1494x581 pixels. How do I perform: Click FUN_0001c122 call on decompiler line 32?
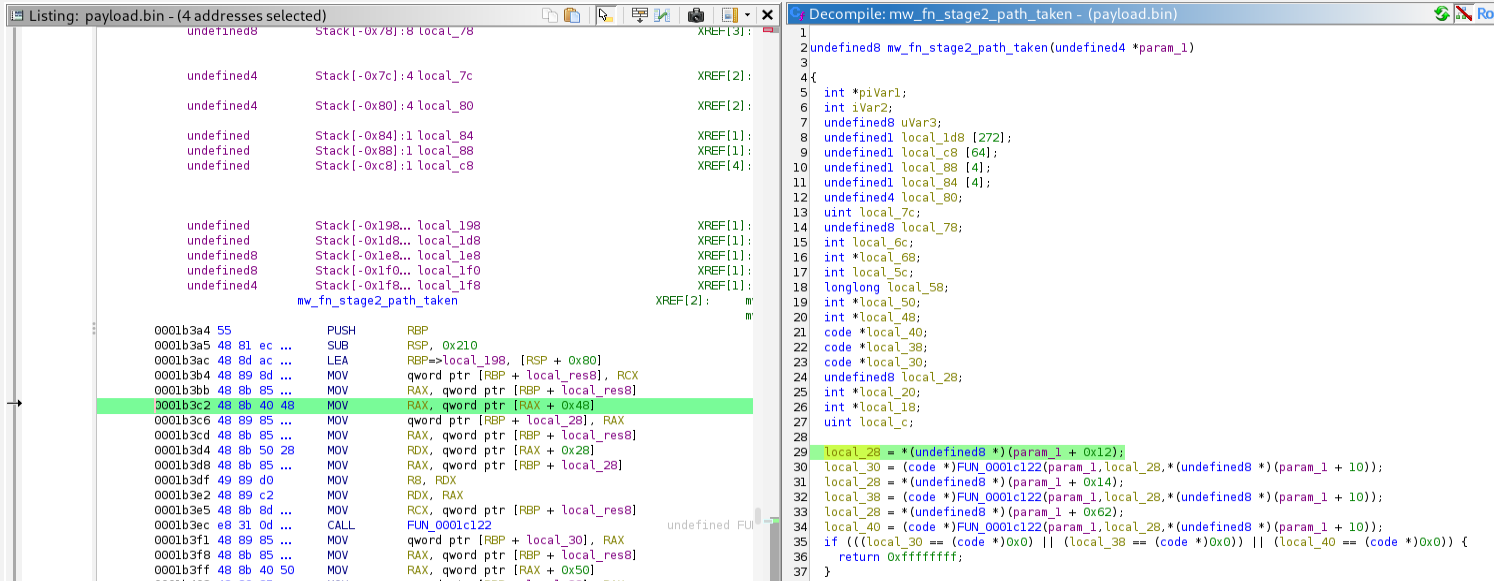pos(1000,497)
